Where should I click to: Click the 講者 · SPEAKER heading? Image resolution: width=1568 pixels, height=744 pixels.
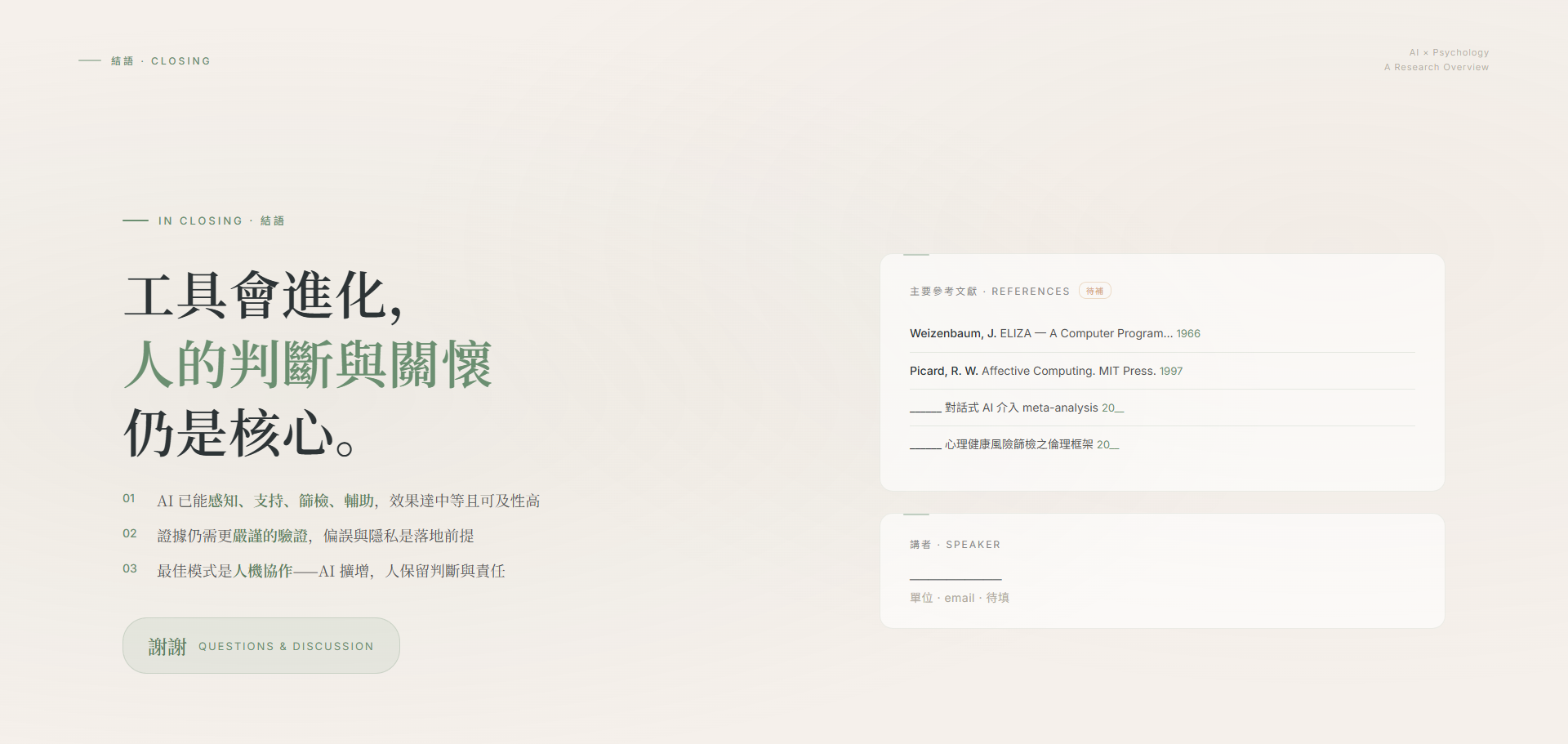coord(955,545)
